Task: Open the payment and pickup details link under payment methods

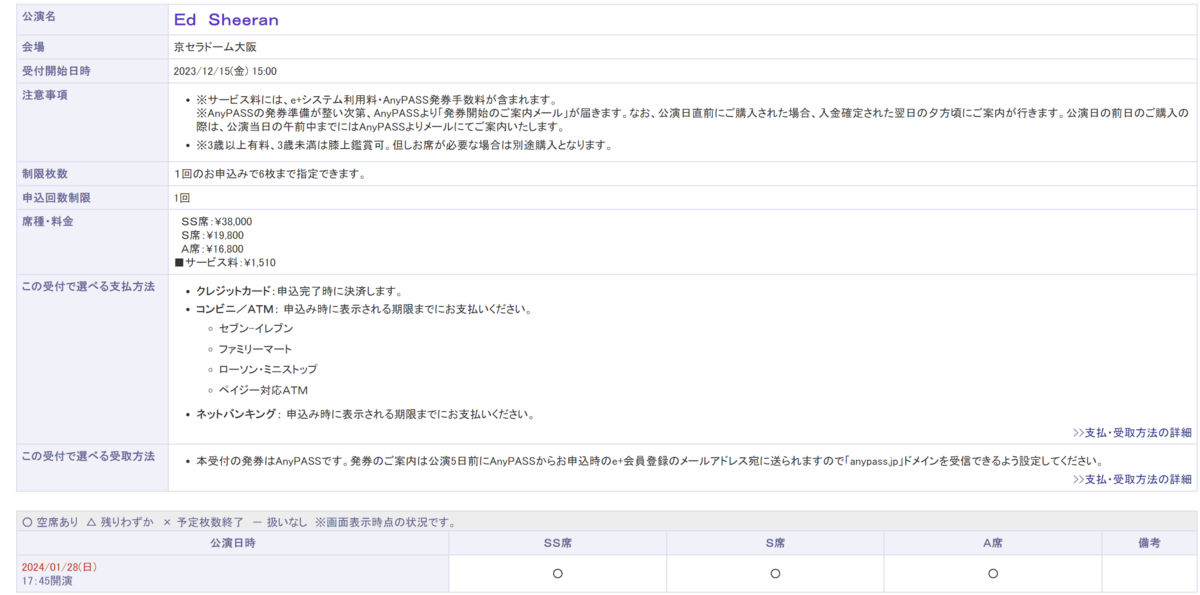Action: tap(1132, 433)
